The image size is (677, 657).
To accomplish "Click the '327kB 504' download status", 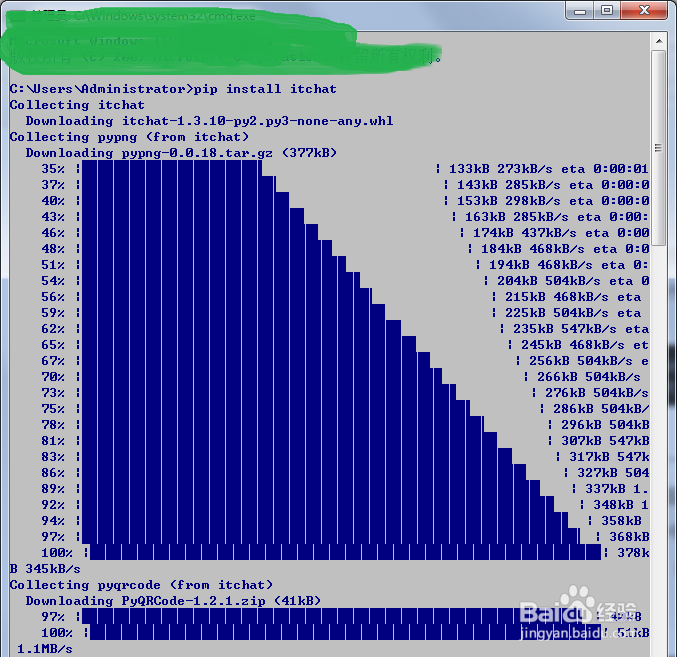I will coord(613,473).
